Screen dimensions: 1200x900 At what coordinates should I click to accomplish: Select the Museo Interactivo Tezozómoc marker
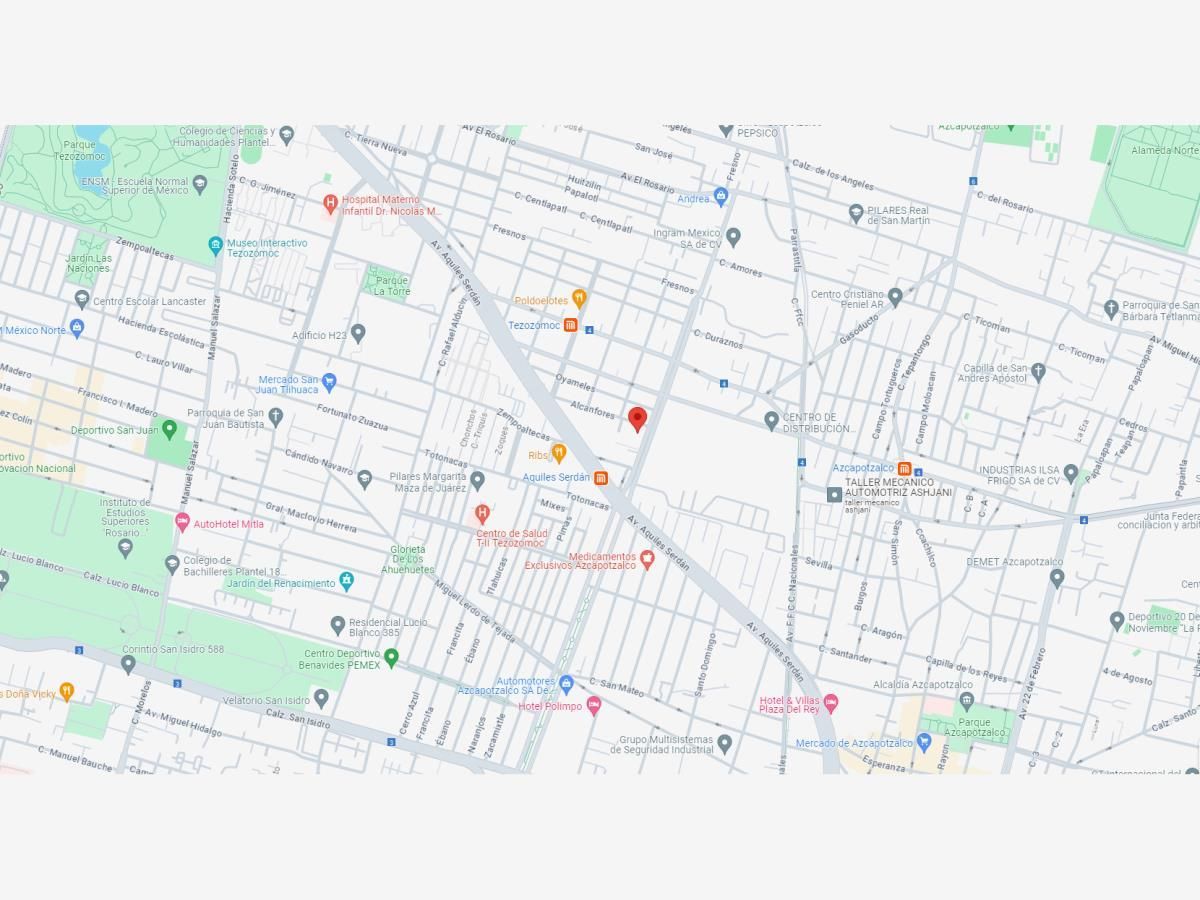pos(215,246)
